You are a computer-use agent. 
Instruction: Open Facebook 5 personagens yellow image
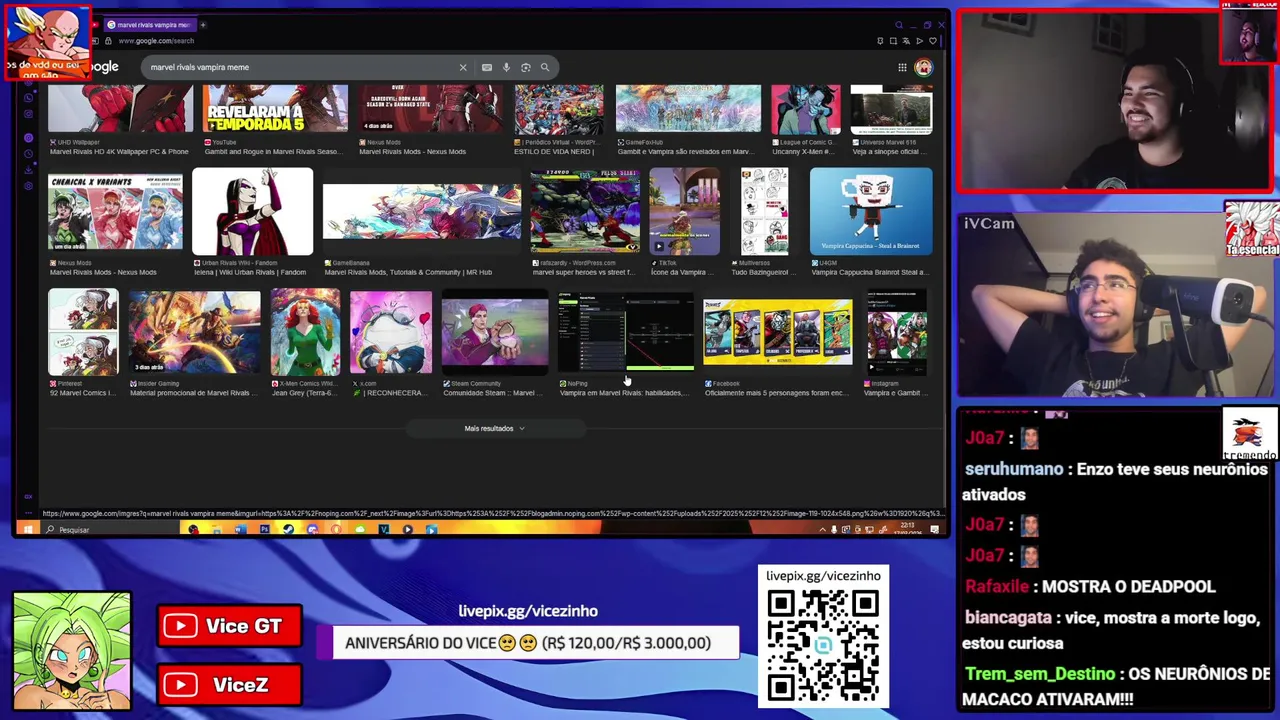(778, 332)
